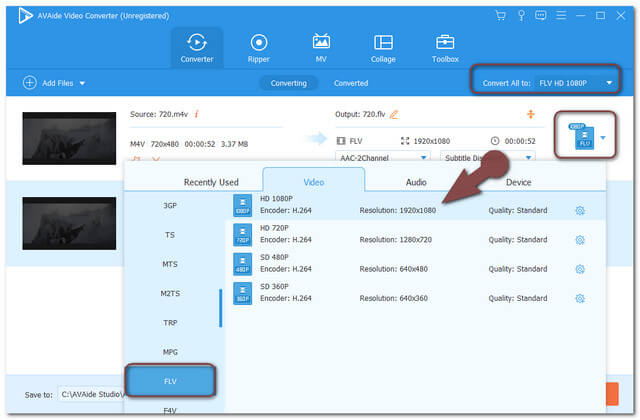The image size is (640, 420).
Task: Click Quality: Standard in SD 360P row
Action: 518,298
